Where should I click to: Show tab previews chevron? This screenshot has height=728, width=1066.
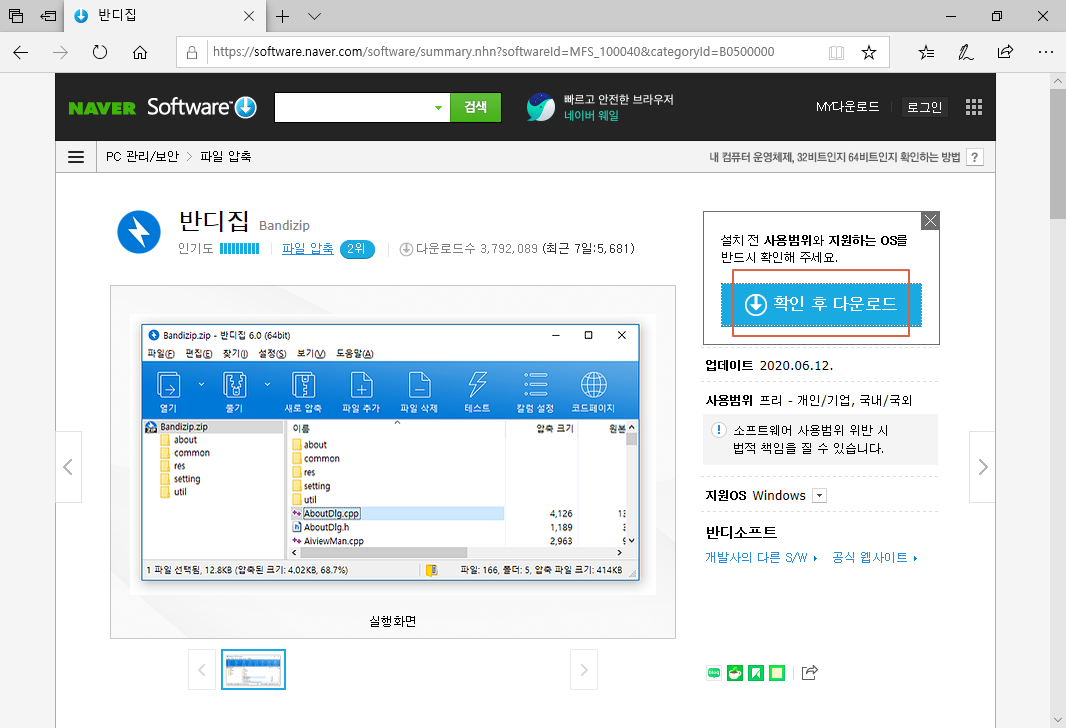pyautogui.click(x=314, y=16)
